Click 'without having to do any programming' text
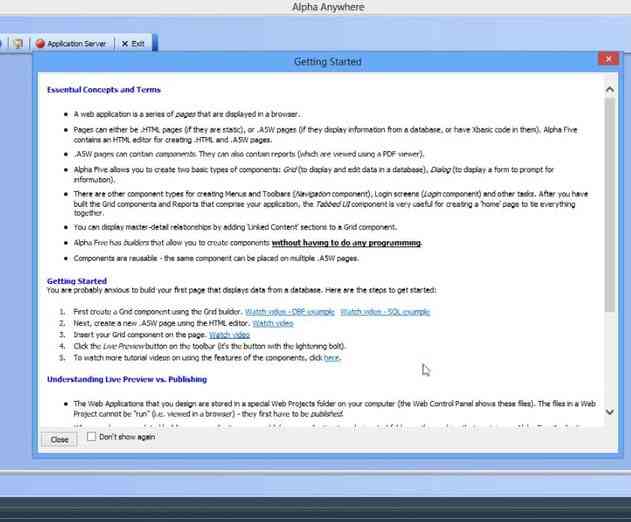631x522 pixels. pyautogui.click(x=346, y=243)
